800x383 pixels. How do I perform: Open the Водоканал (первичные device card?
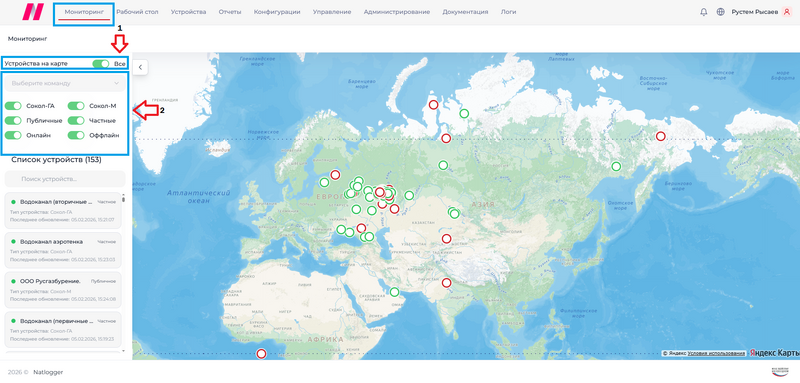point(63,329)
